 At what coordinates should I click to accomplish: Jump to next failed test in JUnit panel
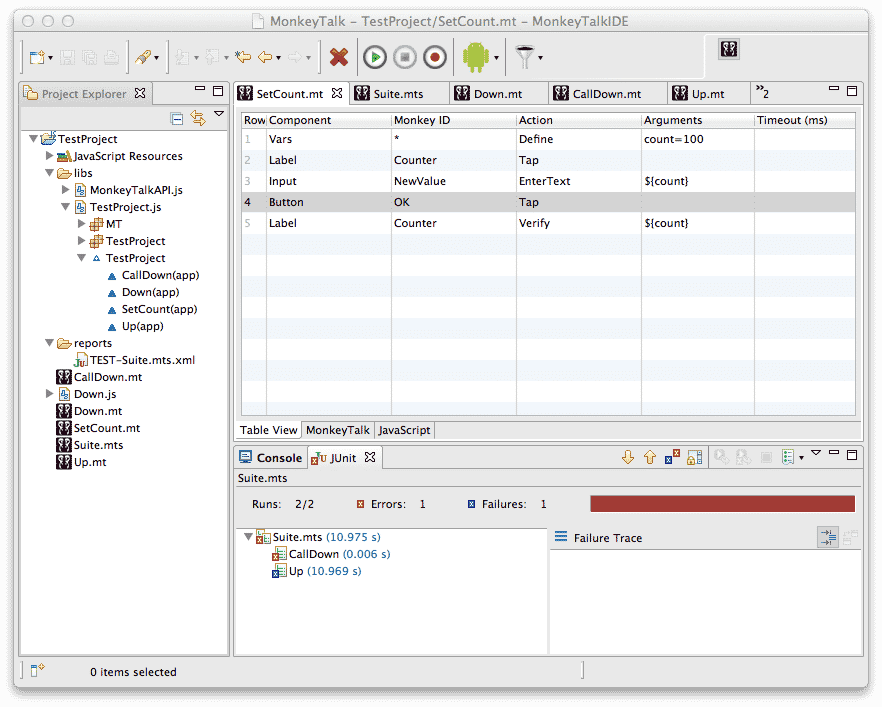(x=628, y=456)
